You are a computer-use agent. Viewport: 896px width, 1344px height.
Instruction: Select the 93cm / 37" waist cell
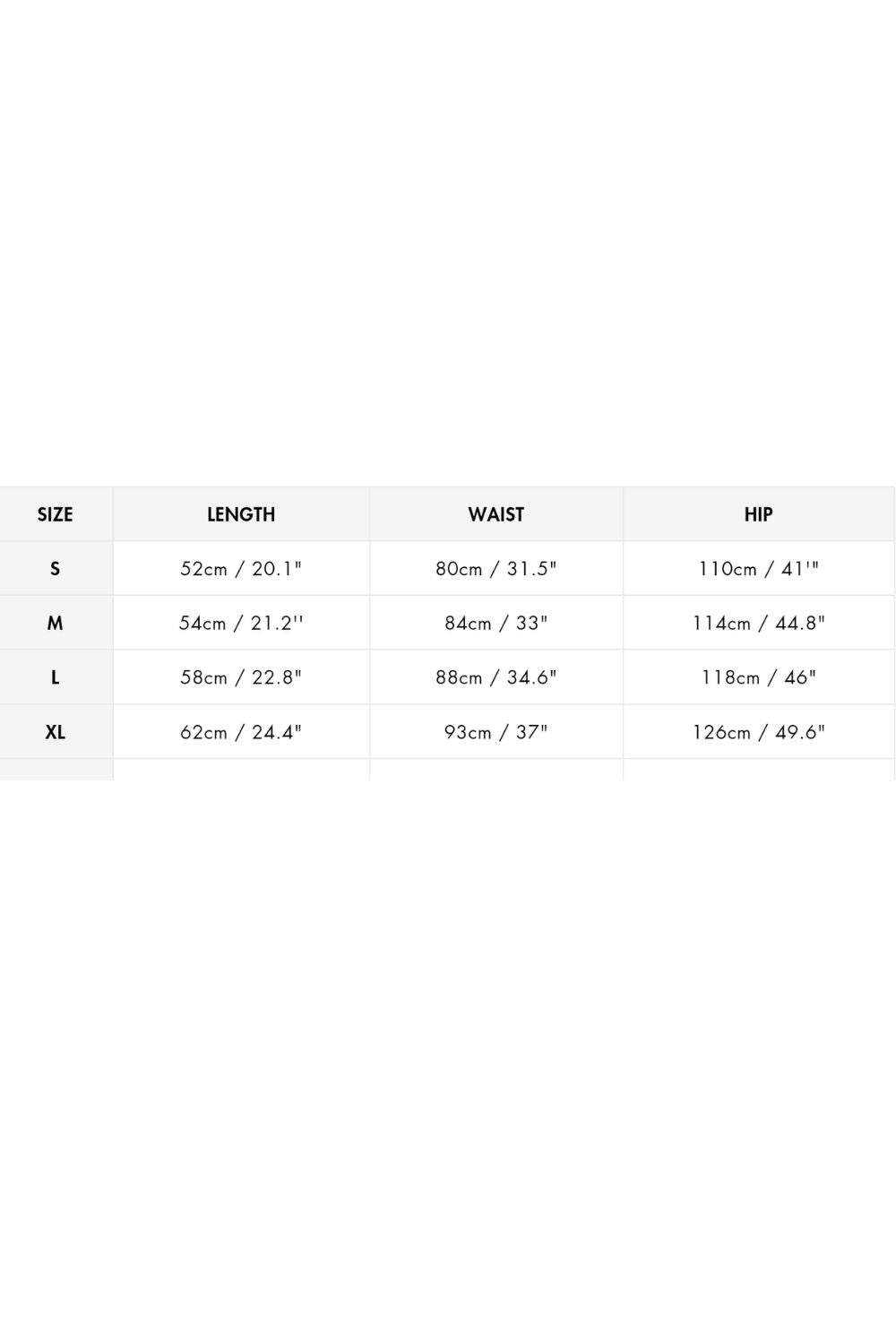click(496, 732)
